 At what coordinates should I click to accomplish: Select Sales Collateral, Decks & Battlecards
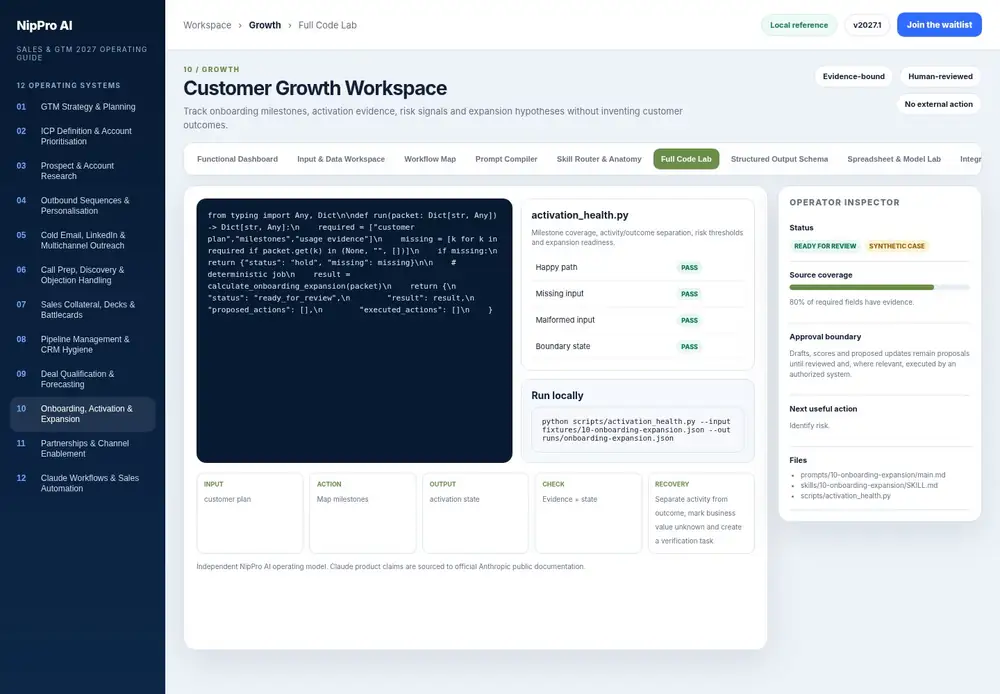pyautogui.click(x=82, y=309)
